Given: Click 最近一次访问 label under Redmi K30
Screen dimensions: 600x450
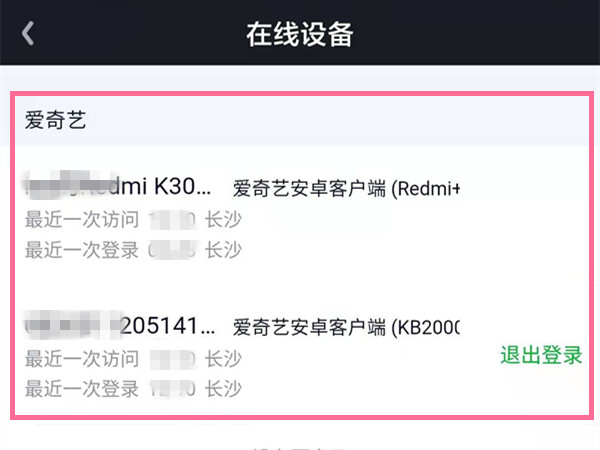Looking at the screenshot, I should (x=82, y=219).
